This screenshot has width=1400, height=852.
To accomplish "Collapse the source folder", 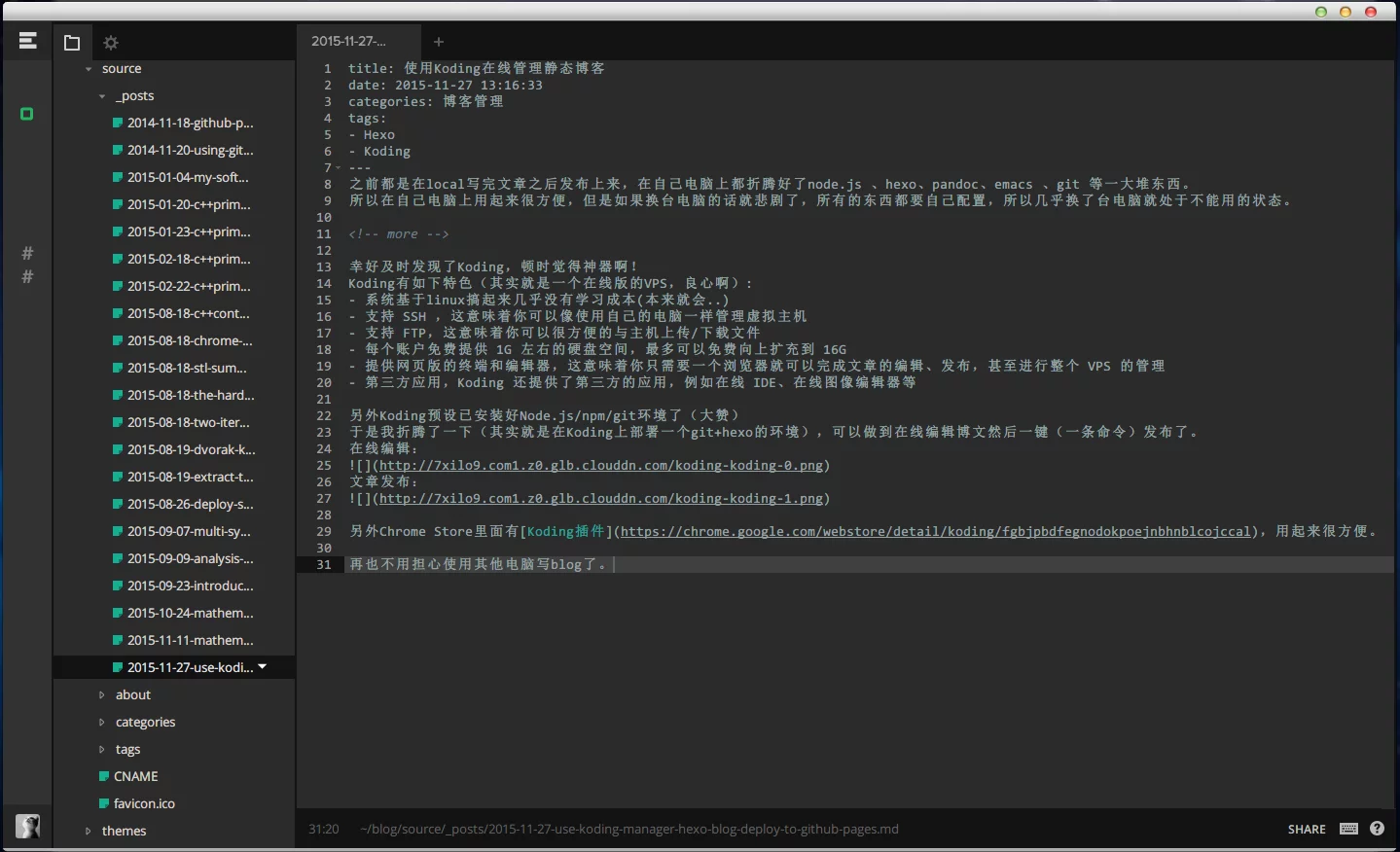I will click(89, 69).
